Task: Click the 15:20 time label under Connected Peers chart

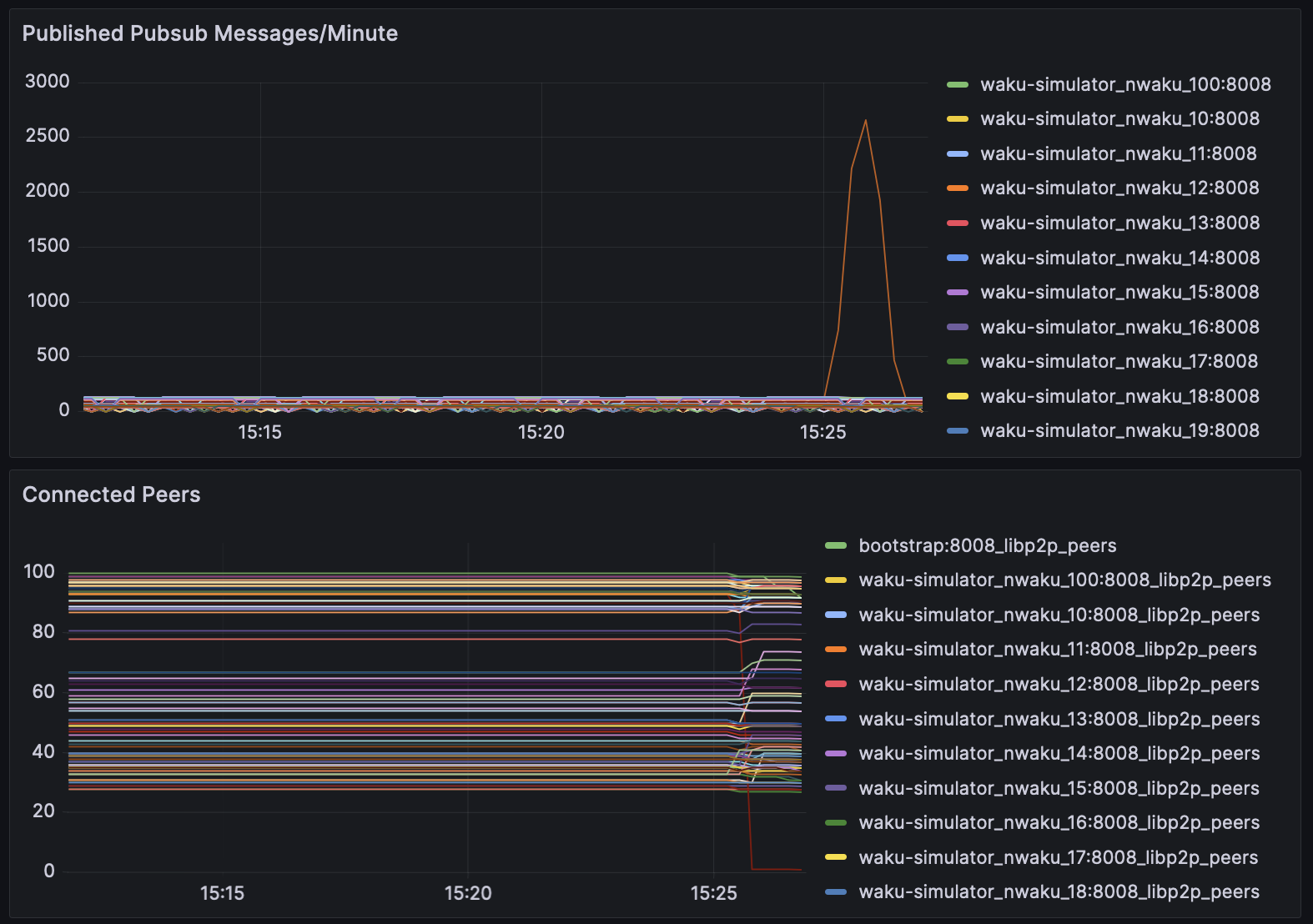Action: [468, 893]
